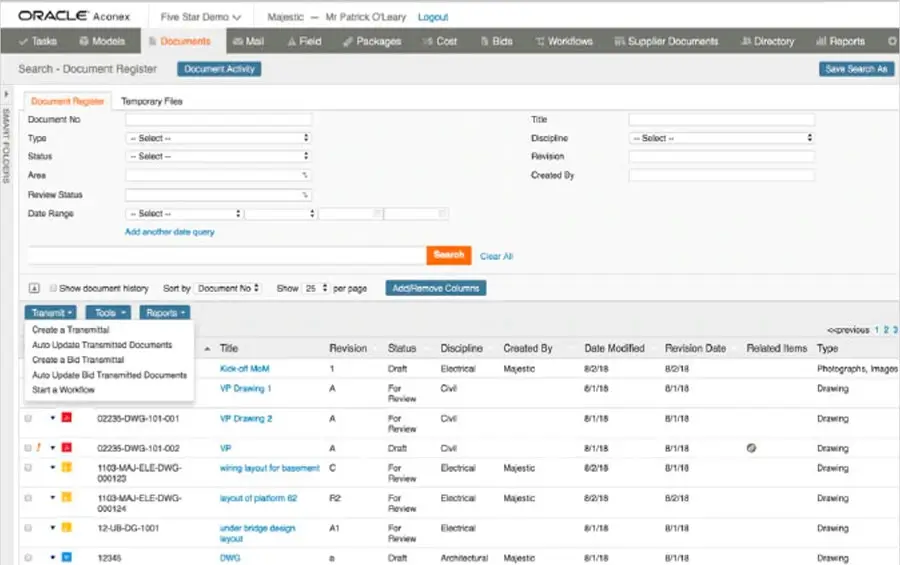Enable Show document history checkbox

point(53,288)
